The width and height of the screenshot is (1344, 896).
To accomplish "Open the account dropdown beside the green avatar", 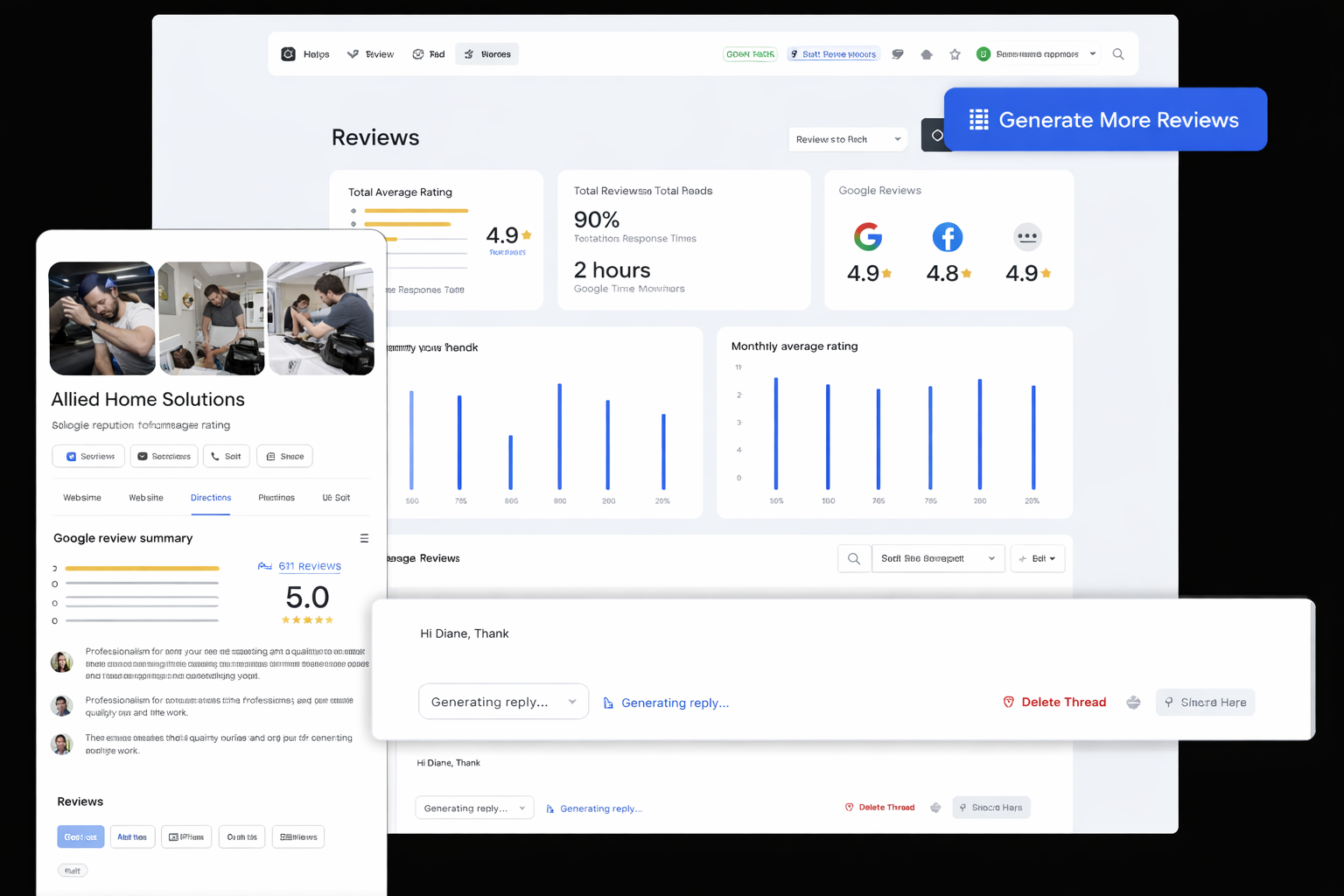I will 1037,54.
